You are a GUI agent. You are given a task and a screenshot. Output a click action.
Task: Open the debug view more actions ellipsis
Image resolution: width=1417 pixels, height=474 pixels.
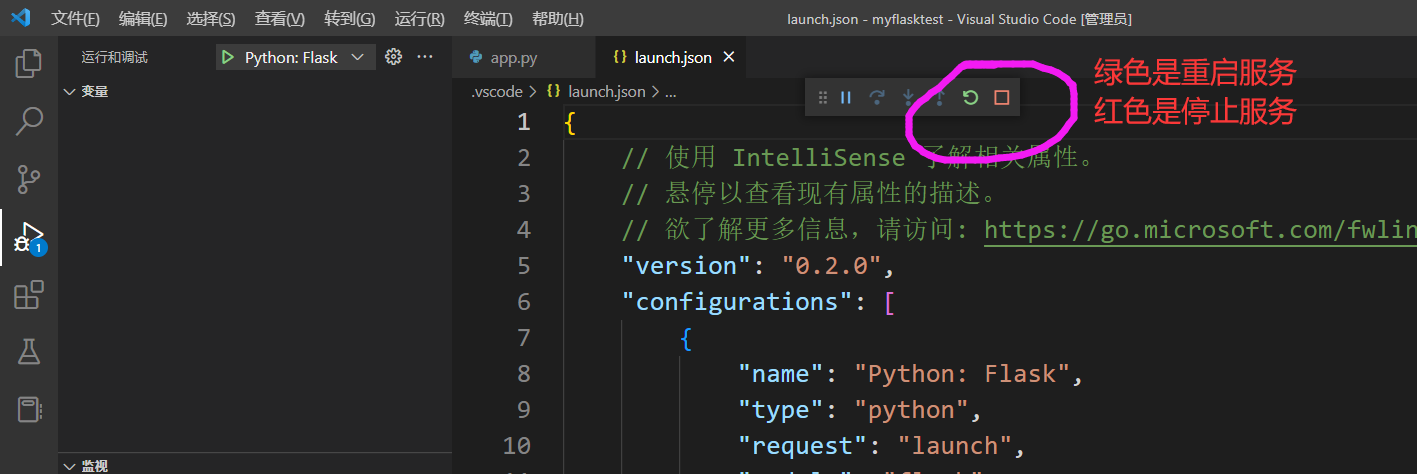pyautogui.click(x=425, y=57)
